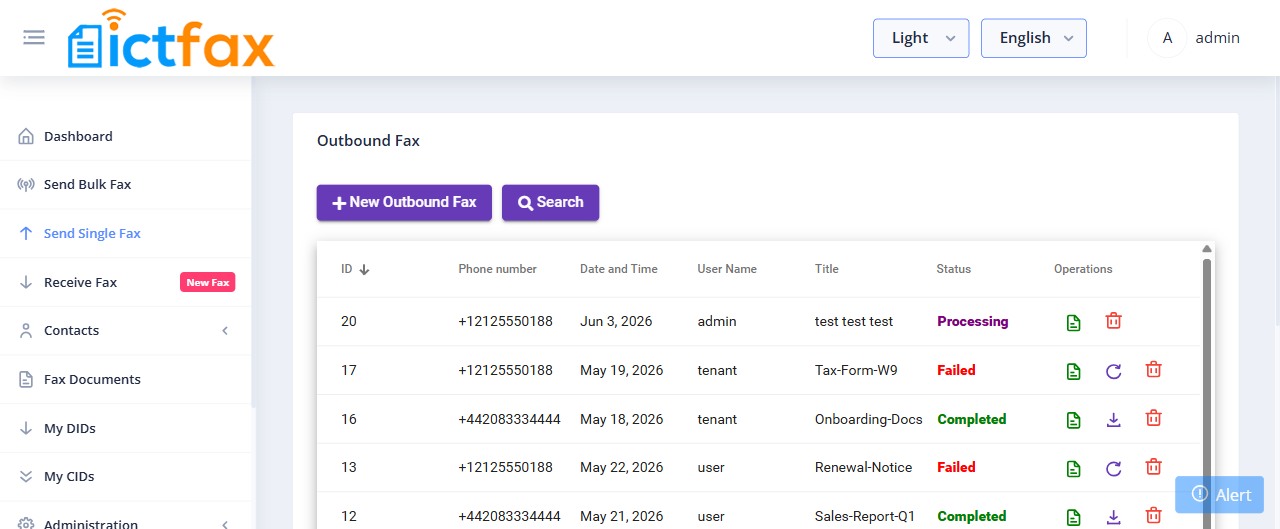1280x529 pixels.
Task: Click the date May 19, 2026
Action: coord(622,370)
